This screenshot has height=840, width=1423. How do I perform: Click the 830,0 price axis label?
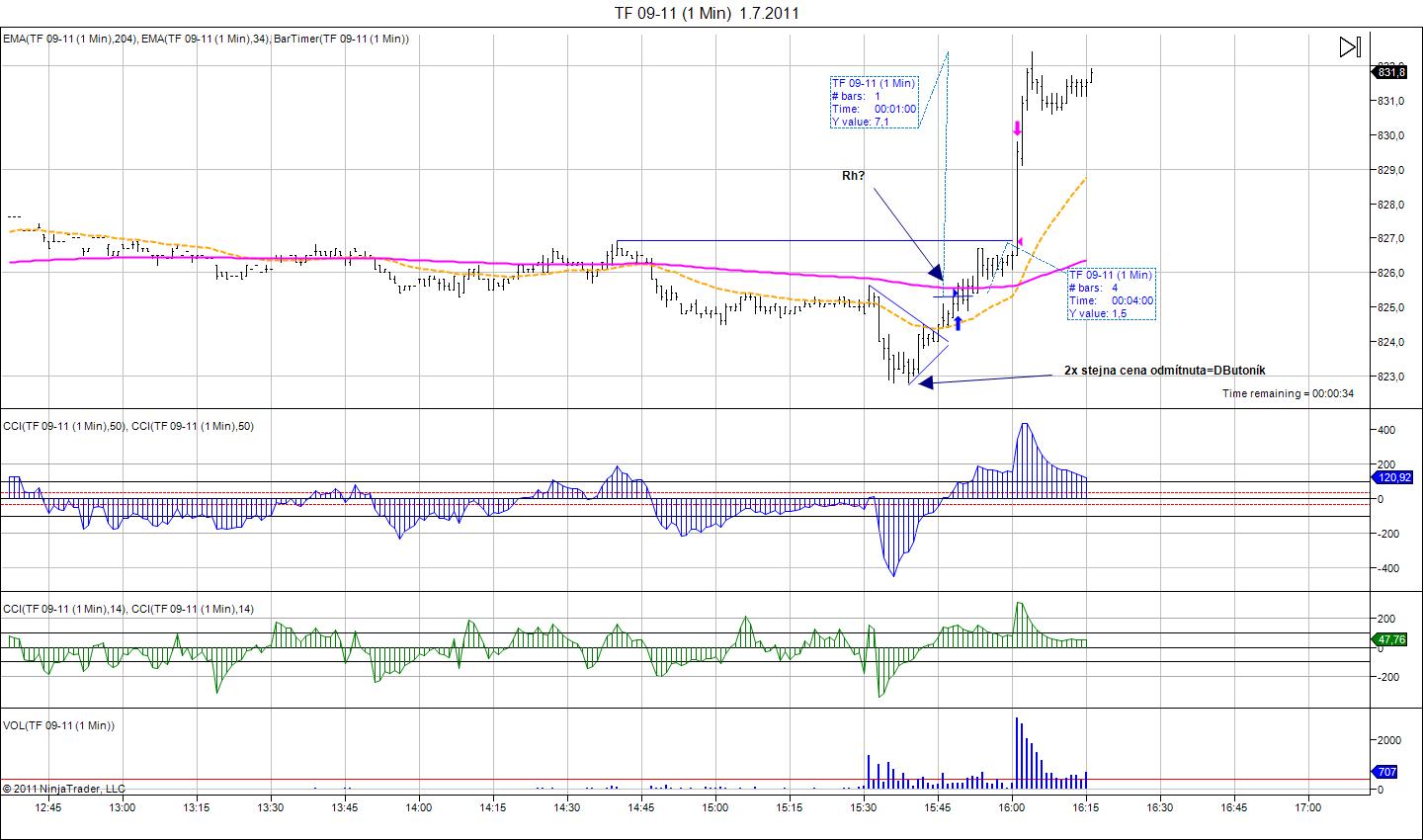coord(1391,135)
